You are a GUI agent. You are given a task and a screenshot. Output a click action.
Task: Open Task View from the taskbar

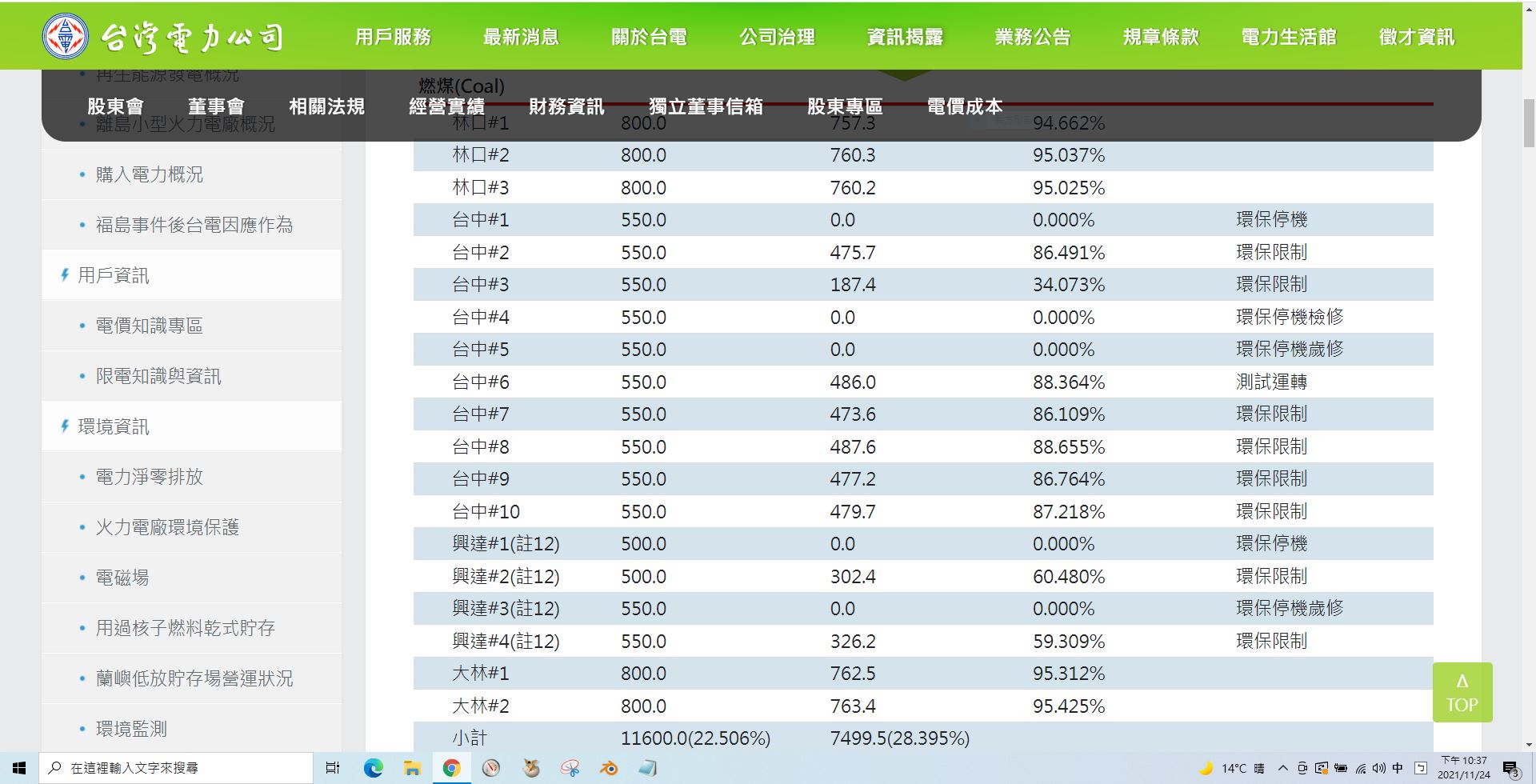coord(333,768)
